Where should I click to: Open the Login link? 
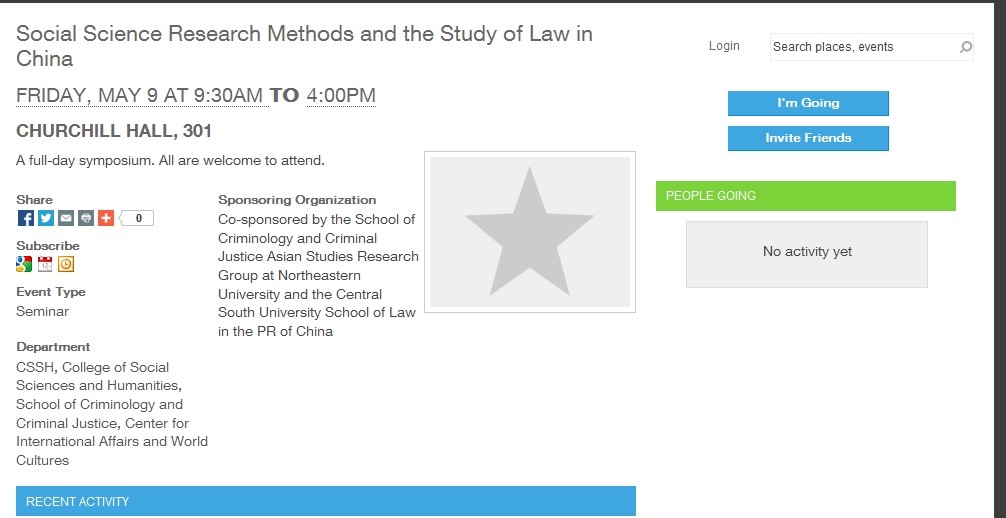tap(724, 46)
